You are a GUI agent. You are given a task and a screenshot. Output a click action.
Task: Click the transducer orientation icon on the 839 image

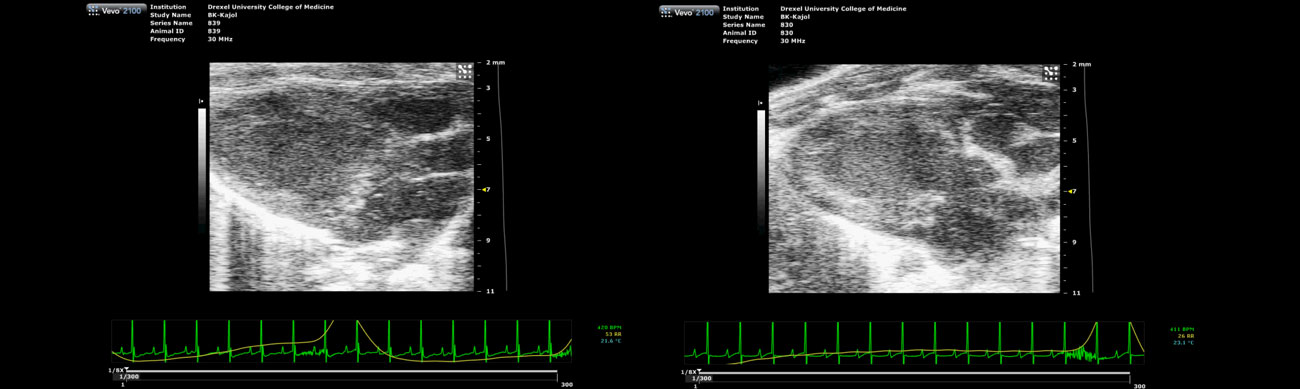coord(464,71)
